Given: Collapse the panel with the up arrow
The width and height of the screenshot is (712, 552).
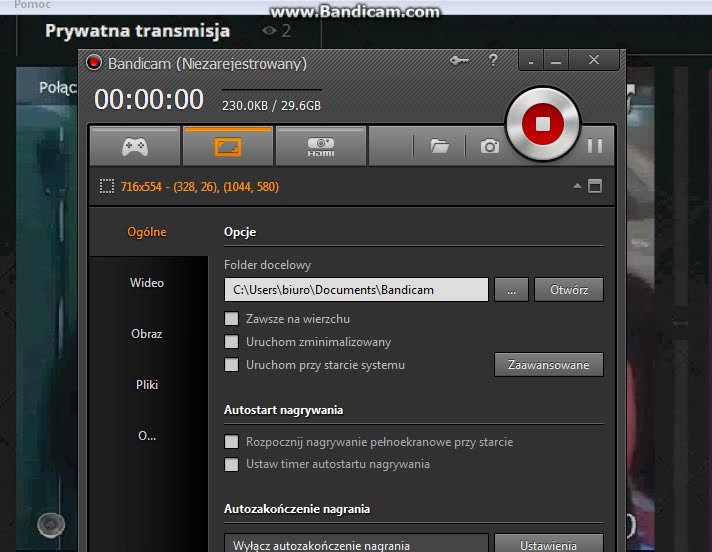Looking at the screenshot, I should pos(577,186).
